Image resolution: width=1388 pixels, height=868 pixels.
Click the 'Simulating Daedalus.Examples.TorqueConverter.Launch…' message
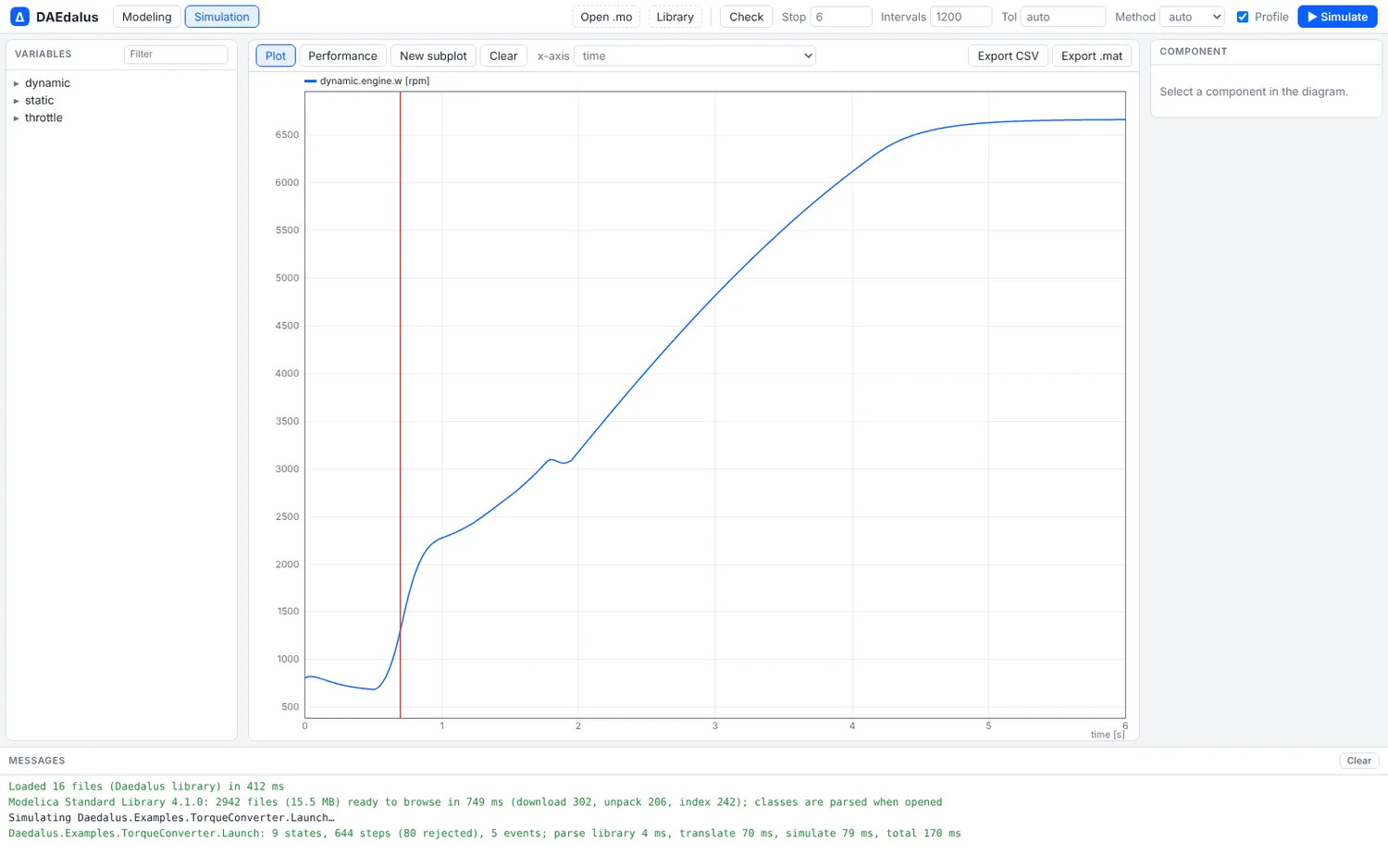[x=171, y=818]
